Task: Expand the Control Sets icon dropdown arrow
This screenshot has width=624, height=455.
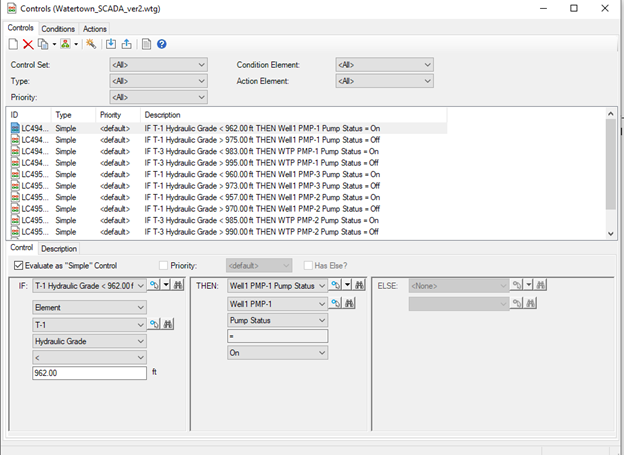Action: (76, 44)
